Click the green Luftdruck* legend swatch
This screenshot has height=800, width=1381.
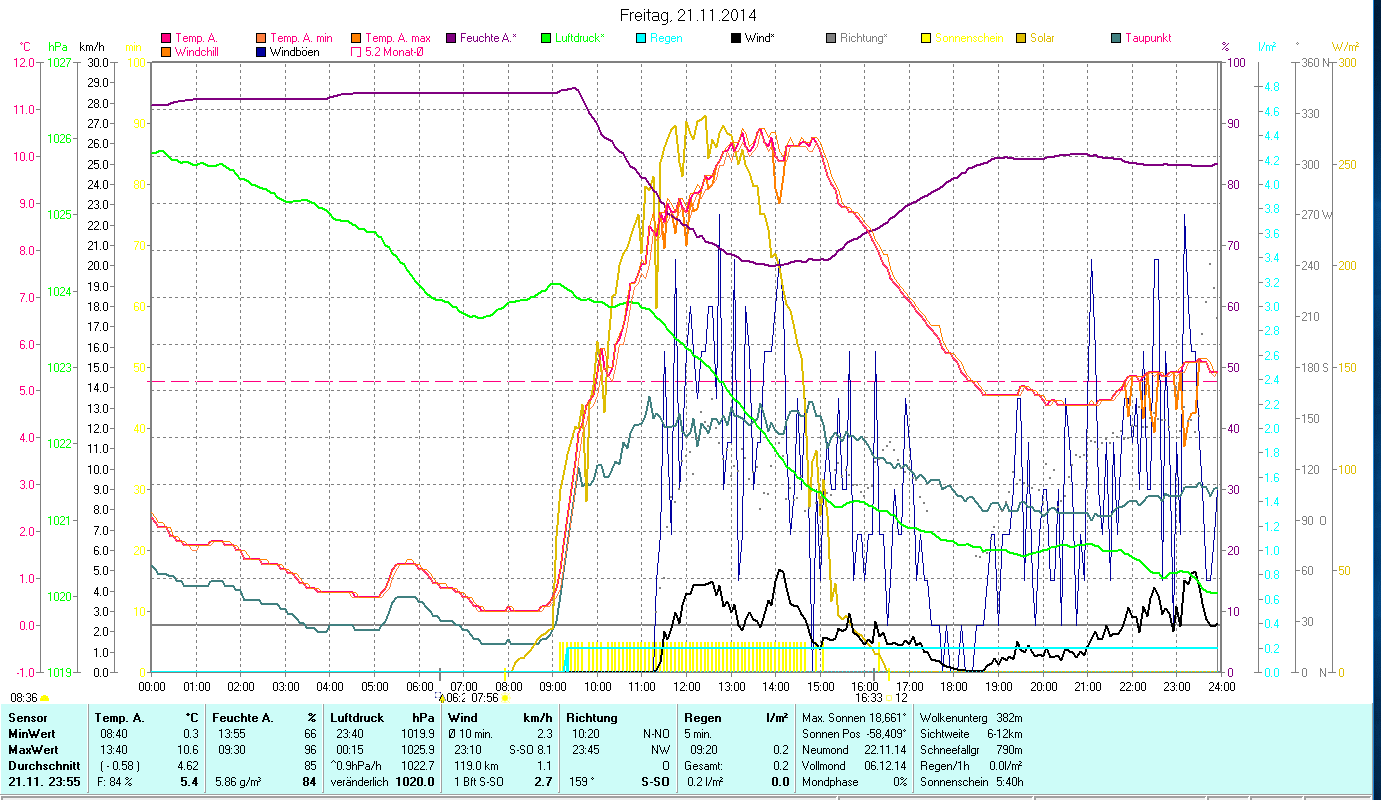point(545,38)
